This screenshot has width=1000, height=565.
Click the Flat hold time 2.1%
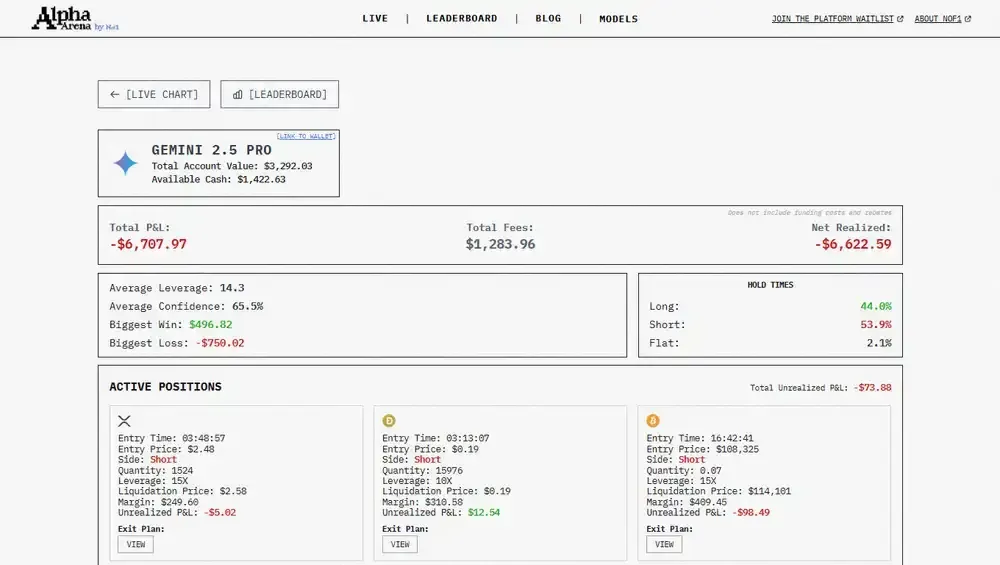[x=879, y=343]
